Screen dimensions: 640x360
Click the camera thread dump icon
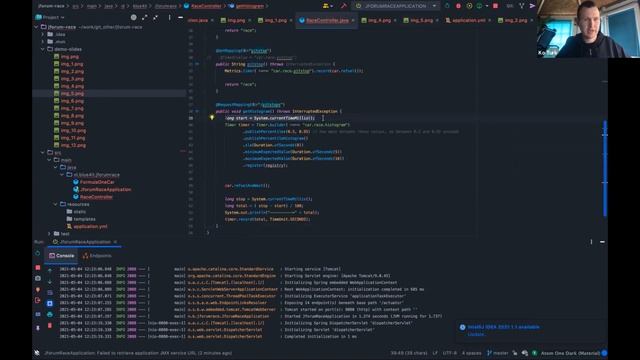(x=38, y=278)
